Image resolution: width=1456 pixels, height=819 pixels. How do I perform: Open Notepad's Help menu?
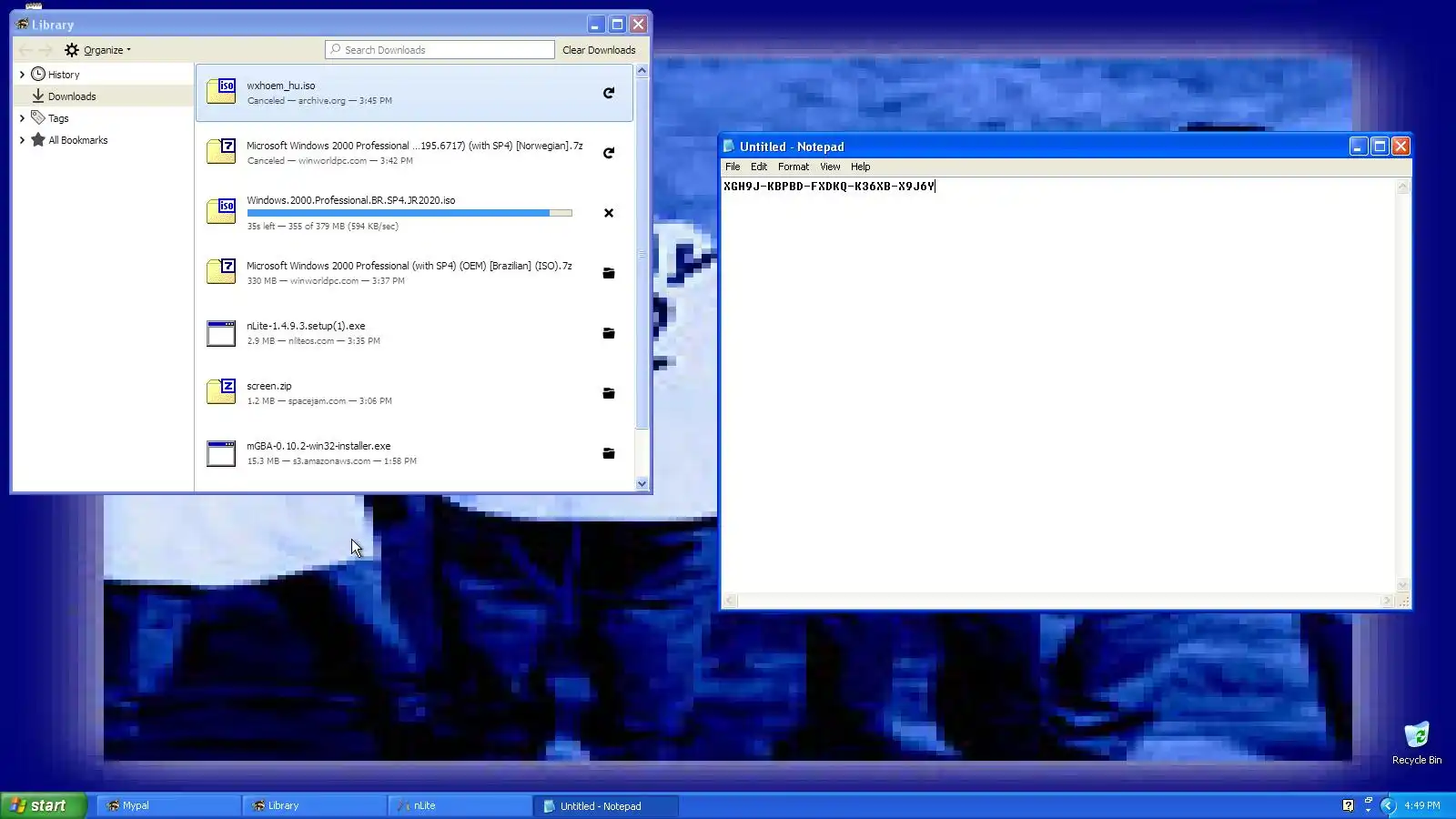coord(861,167)
